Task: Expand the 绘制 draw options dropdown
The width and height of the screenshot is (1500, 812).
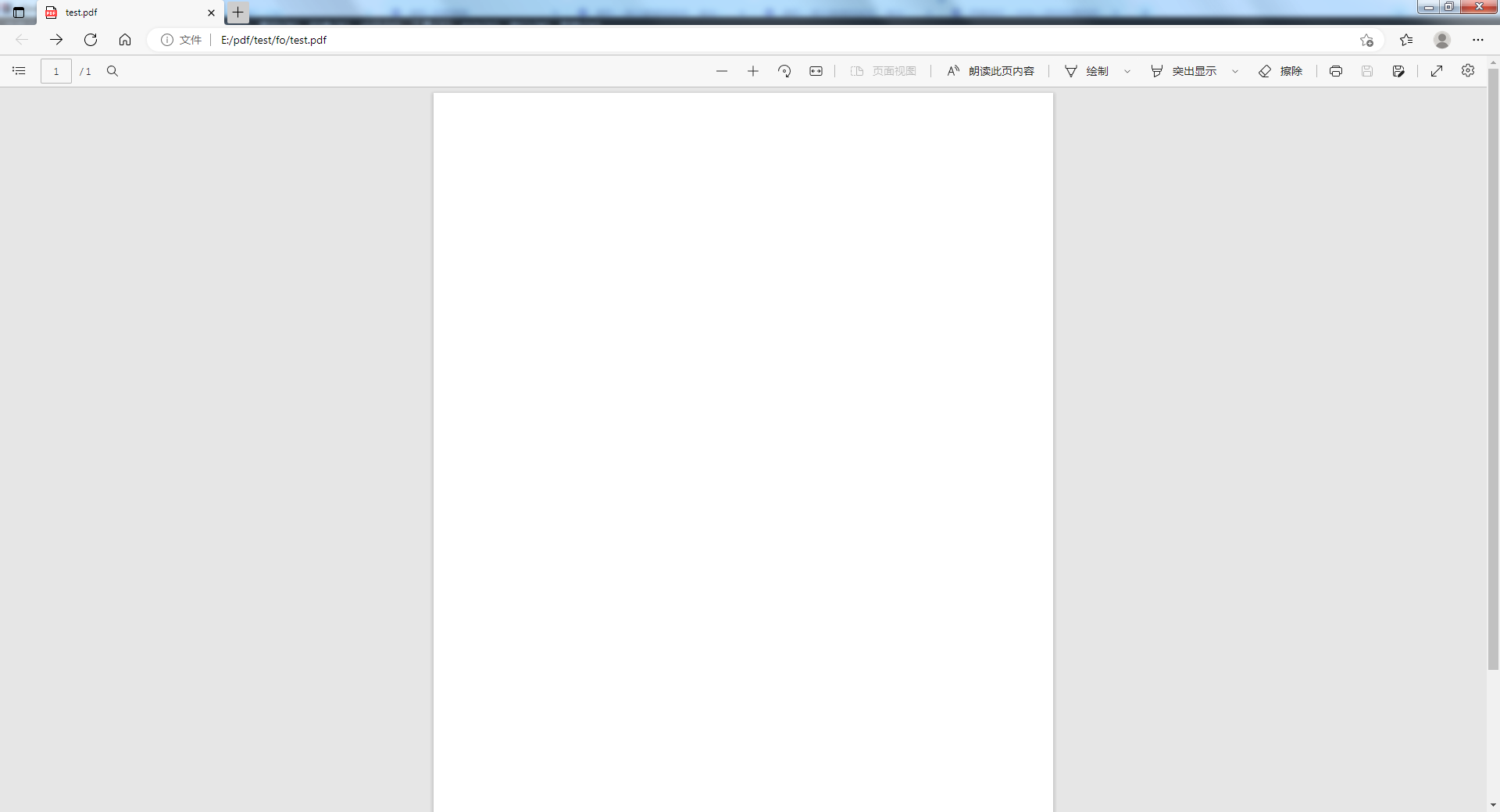Action: (1127, 71)
